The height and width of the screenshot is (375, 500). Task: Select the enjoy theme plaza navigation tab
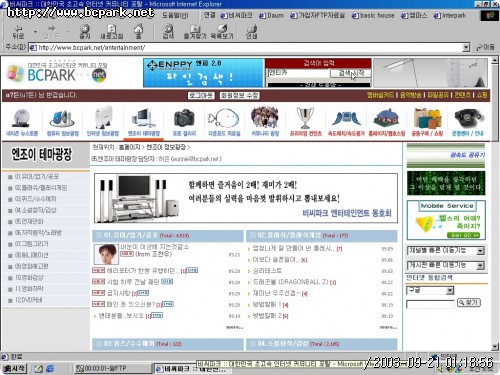tap(143, 122)
